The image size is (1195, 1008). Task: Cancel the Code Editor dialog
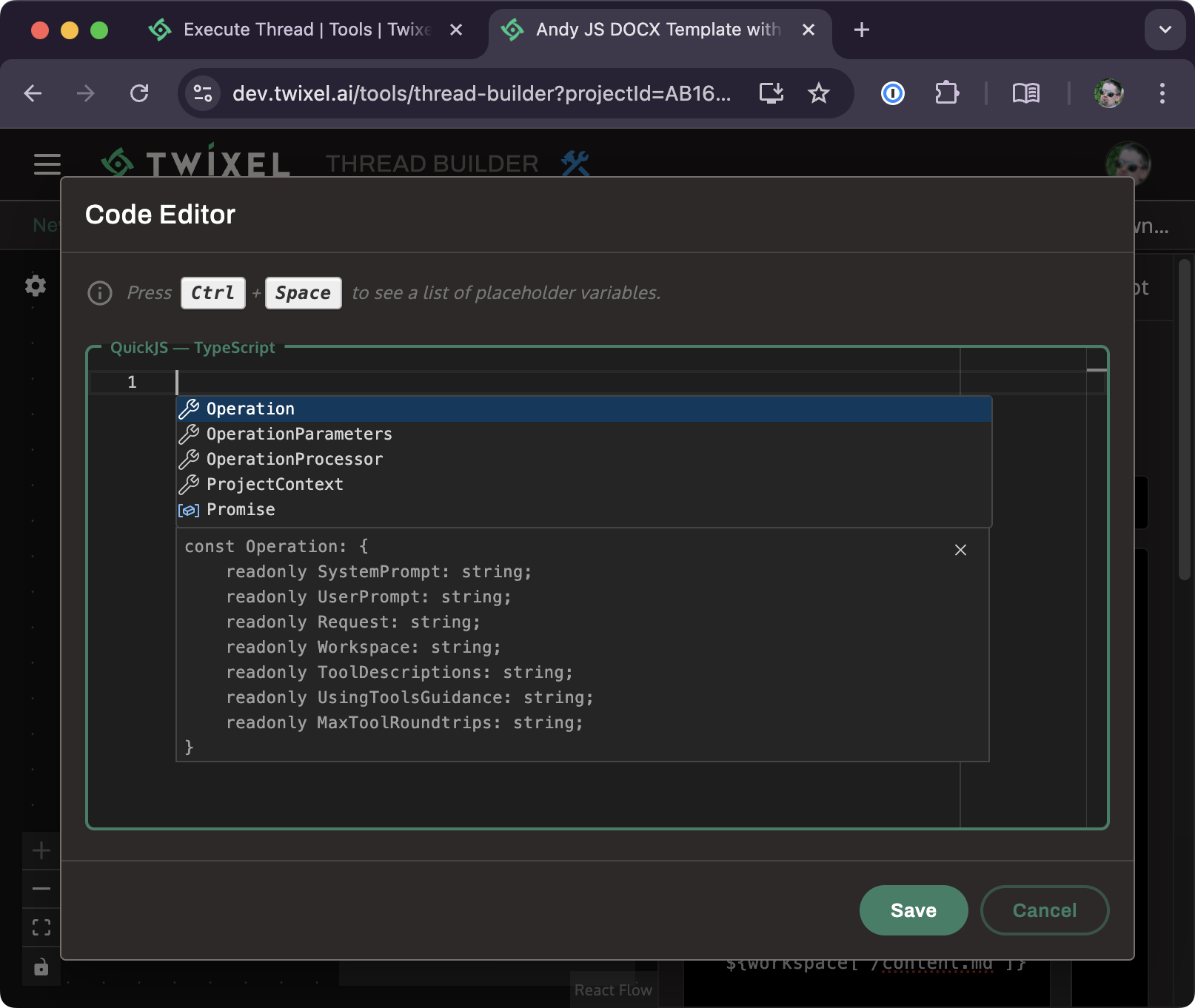click(1044, 910)
